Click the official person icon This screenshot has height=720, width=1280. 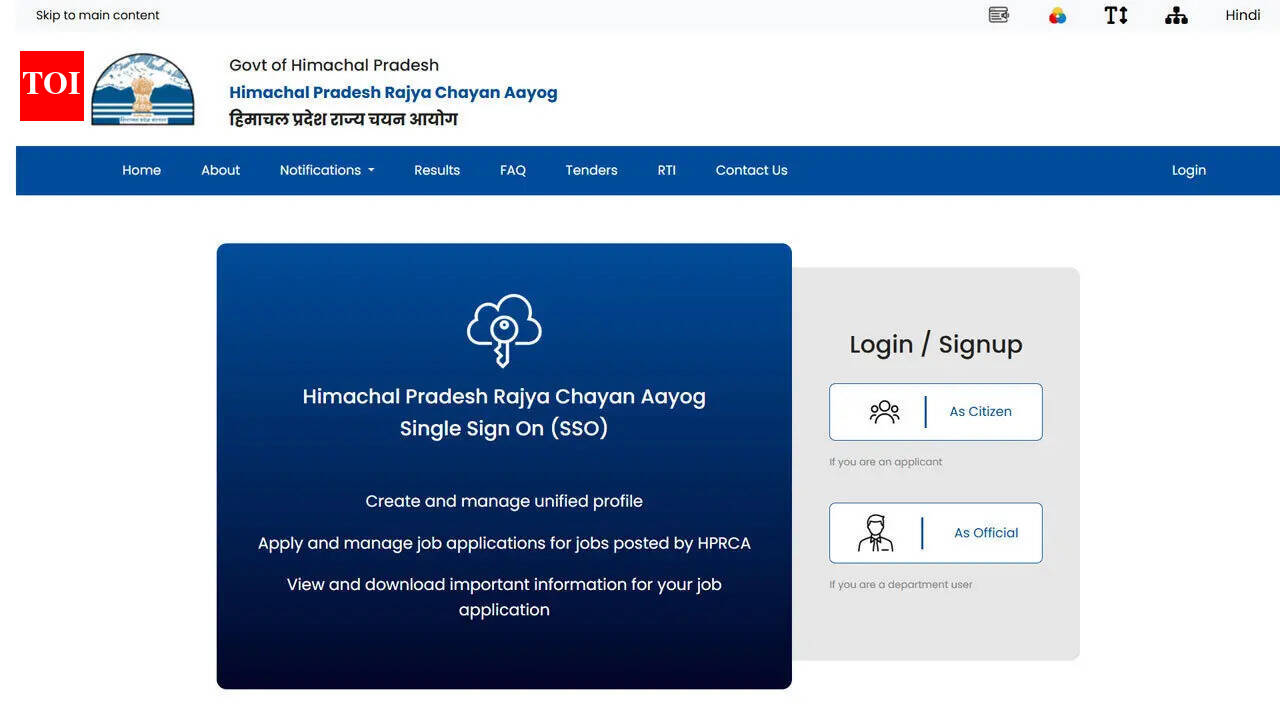point(876,533)
